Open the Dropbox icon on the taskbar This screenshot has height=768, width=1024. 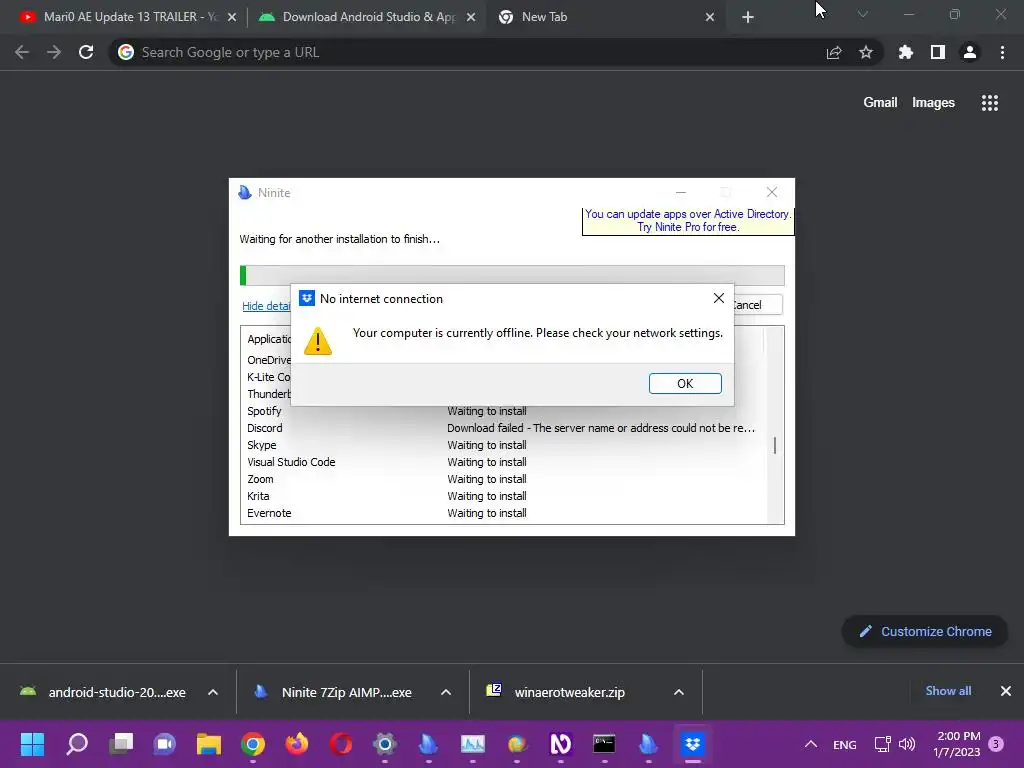point(692,744)
